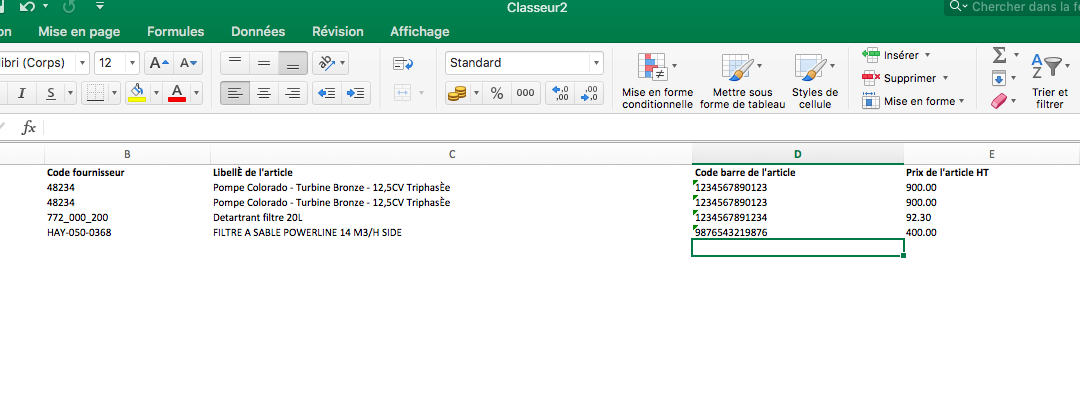
Task: Select the price cell '92.30'
Action: (992, 218)
